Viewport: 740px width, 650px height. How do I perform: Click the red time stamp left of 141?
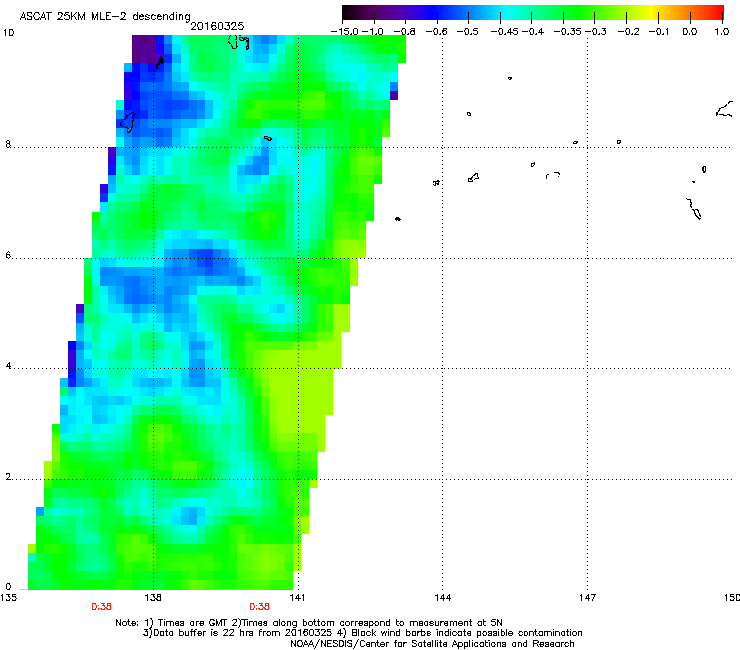[x=260, y=607]
